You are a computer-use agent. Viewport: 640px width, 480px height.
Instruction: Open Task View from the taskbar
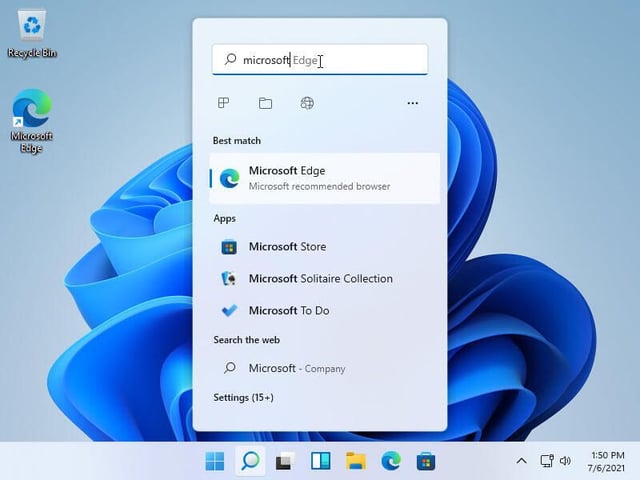click(285, 461)
